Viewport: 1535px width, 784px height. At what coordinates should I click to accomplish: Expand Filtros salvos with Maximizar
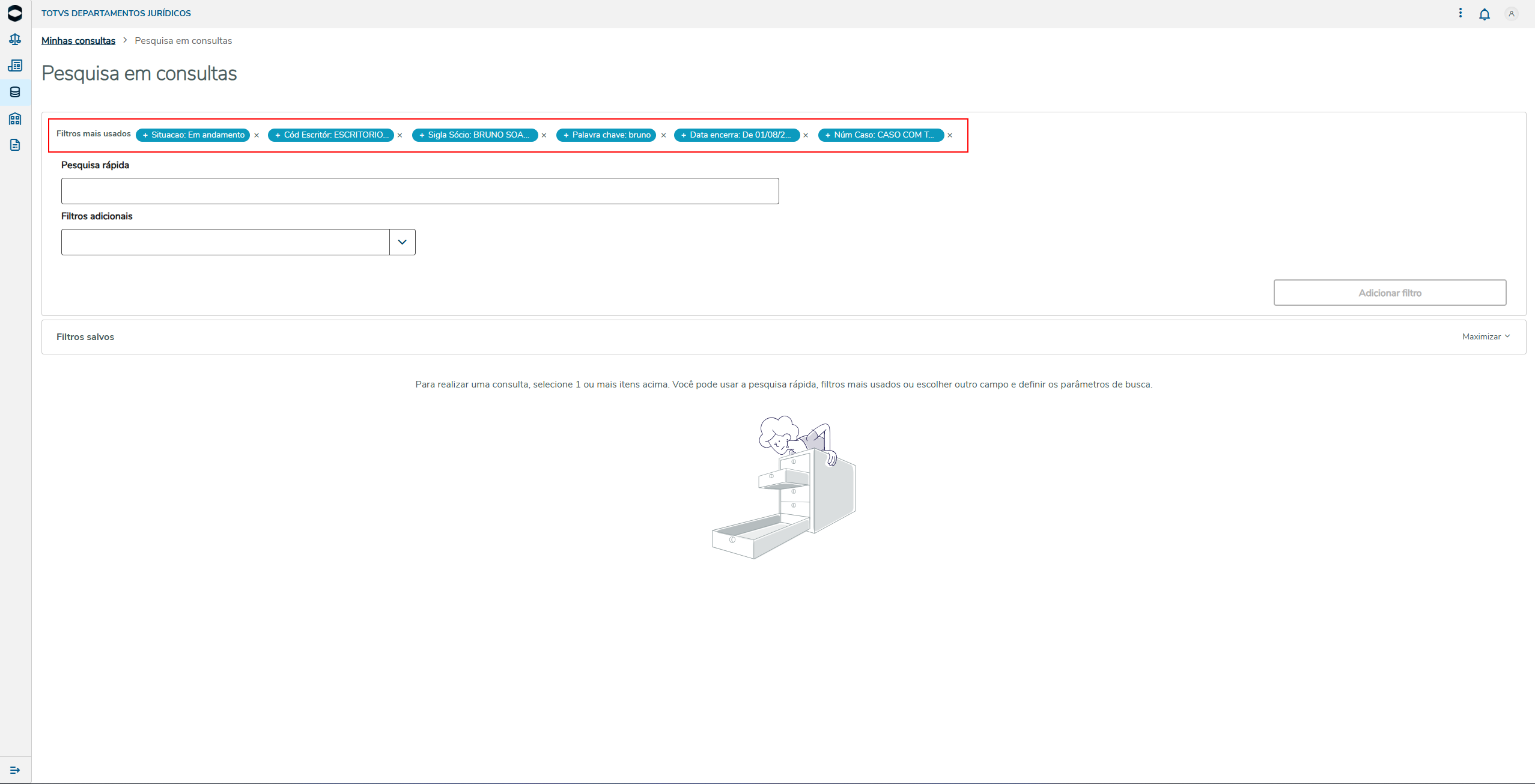pyautogui.click(x=1485, y=337)
